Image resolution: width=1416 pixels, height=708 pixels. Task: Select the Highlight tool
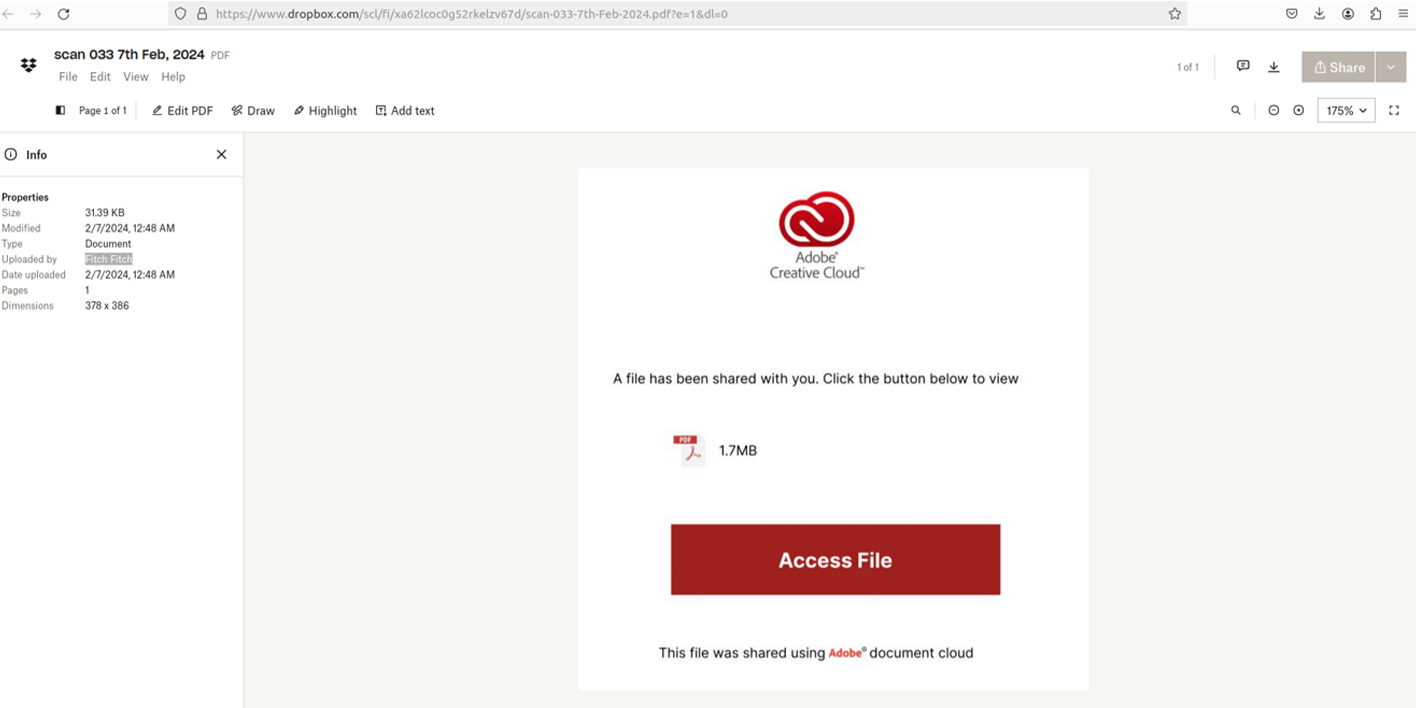[x=325, y=111]
